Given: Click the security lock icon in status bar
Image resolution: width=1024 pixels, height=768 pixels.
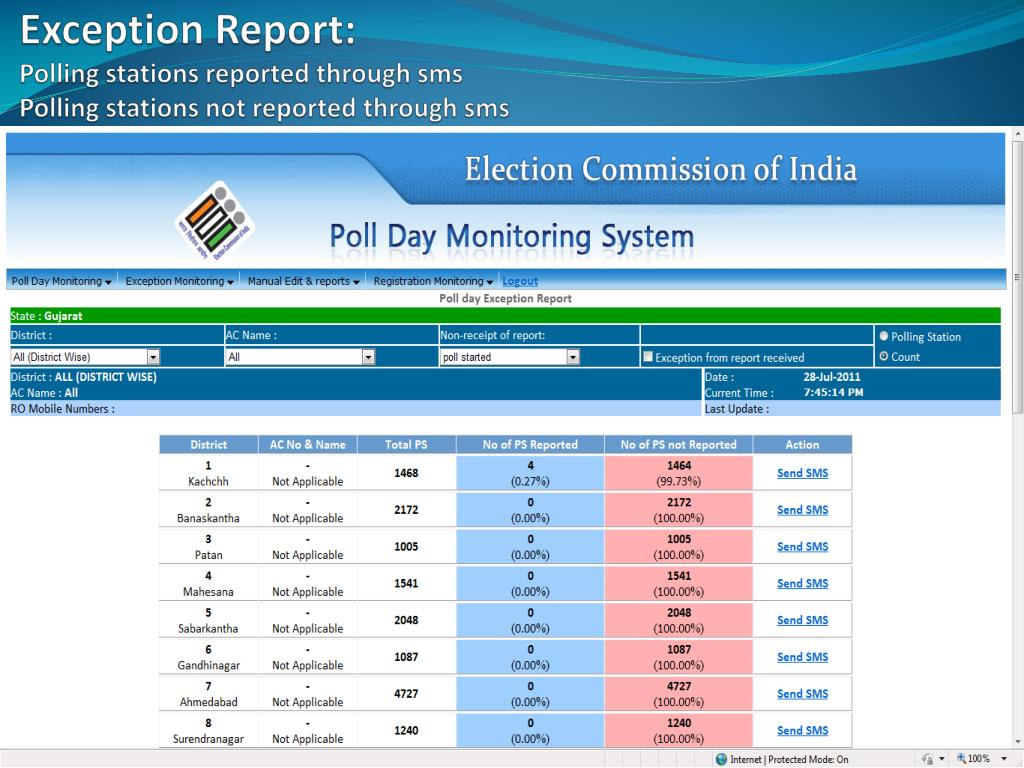Looking at the screenshot, I should (x=927, y=759).
